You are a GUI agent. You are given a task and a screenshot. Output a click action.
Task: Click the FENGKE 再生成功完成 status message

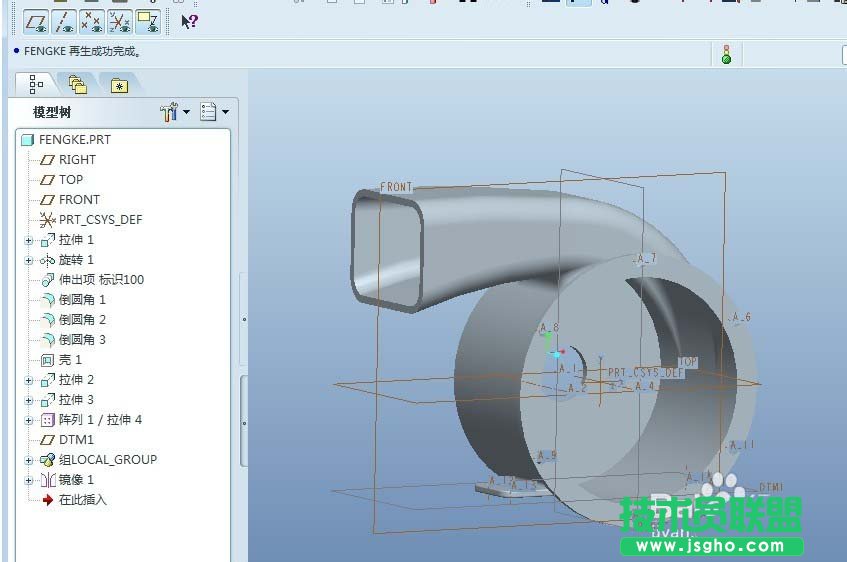point(82,51)
